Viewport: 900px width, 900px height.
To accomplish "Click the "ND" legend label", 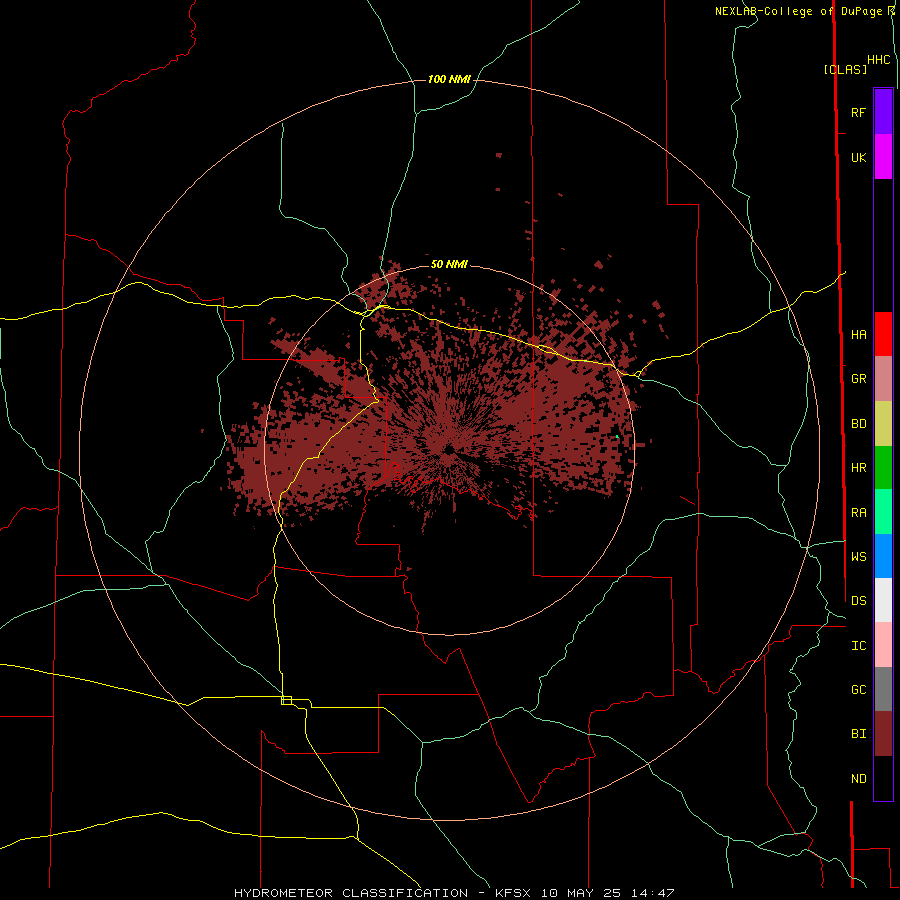I will coord(858,779).
